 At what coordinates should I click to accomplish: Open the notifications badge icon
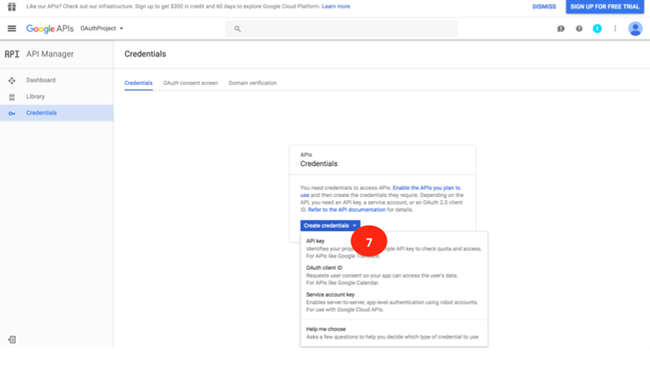click(x=597, y=29)
